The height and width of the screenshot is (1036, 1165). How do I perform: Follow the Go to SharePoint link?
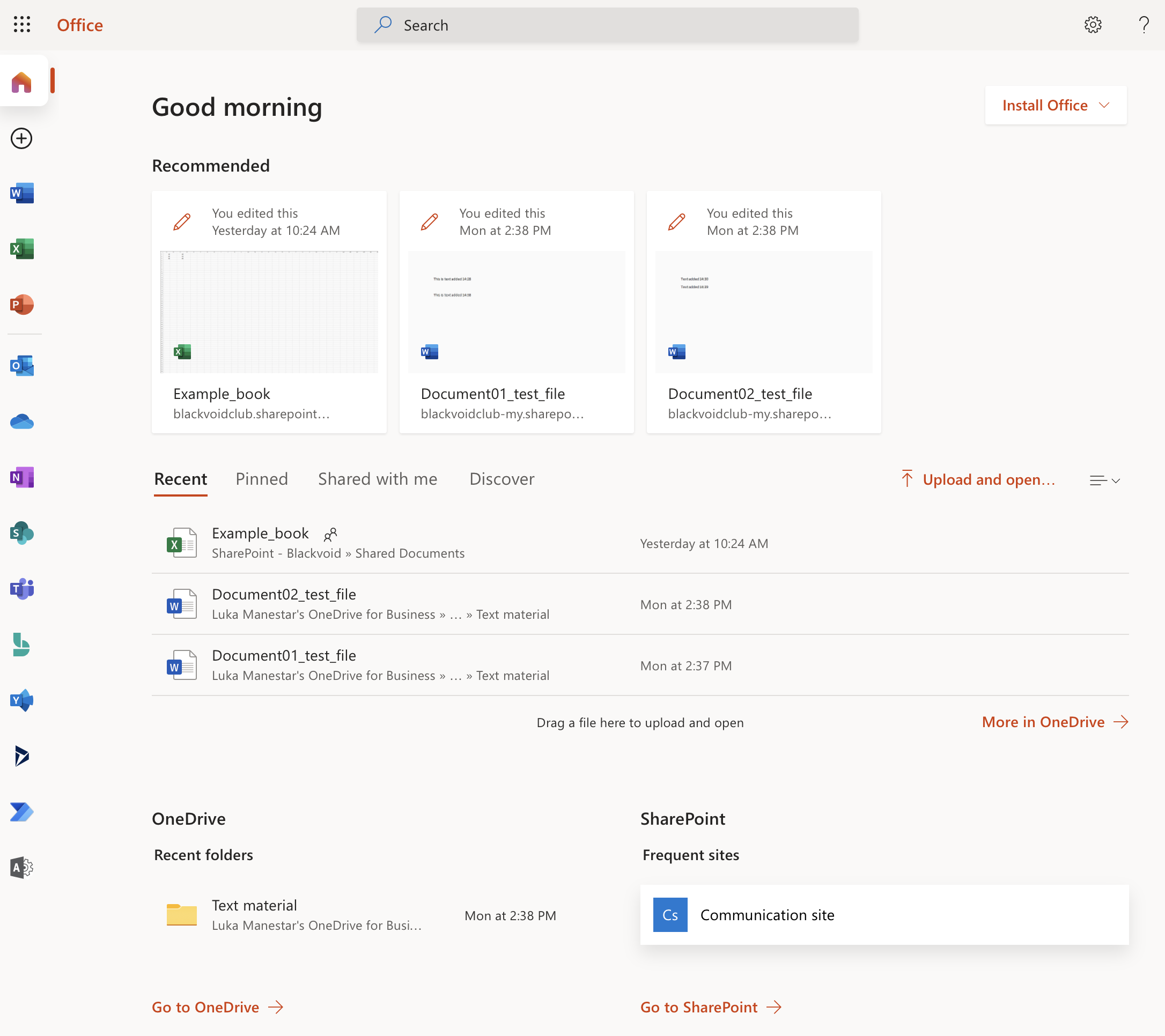[711, 1007]
